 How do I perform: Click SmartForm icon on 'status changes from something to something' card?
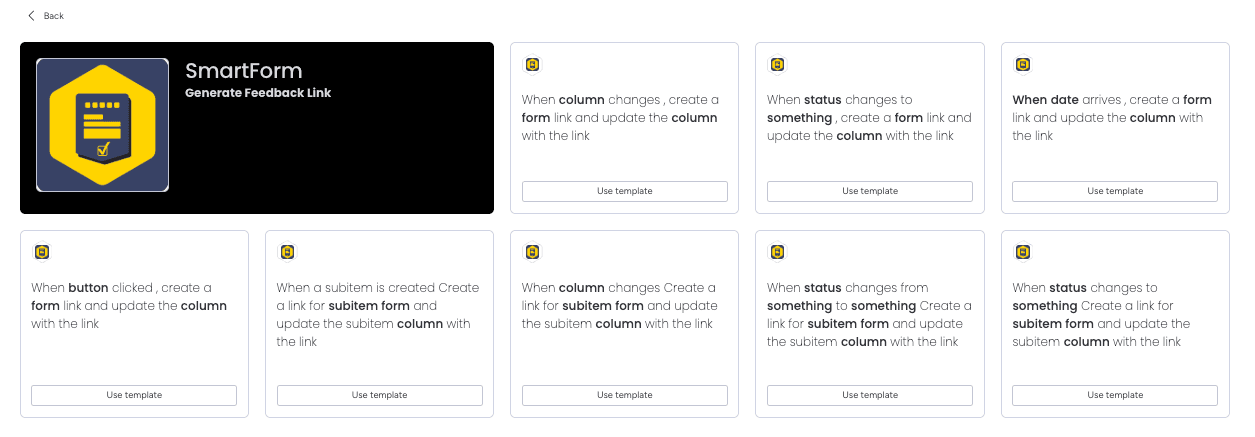778,252
